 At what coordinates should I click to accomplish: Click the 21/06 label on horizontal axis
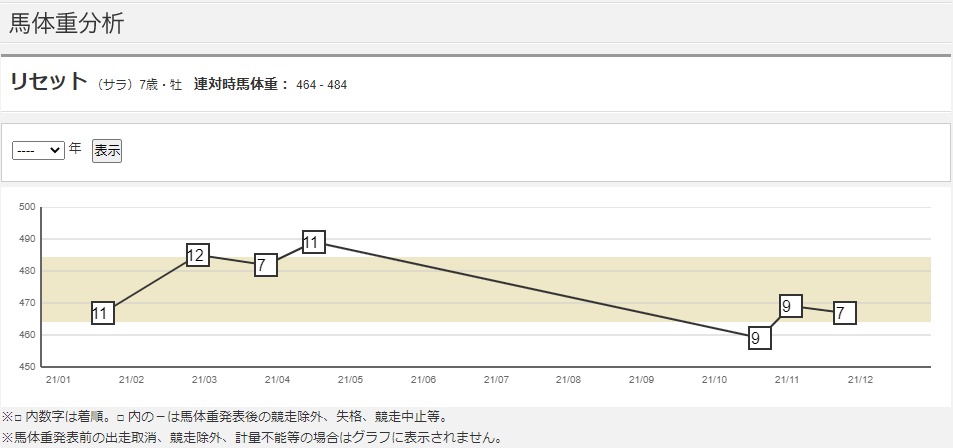(423, 380)
